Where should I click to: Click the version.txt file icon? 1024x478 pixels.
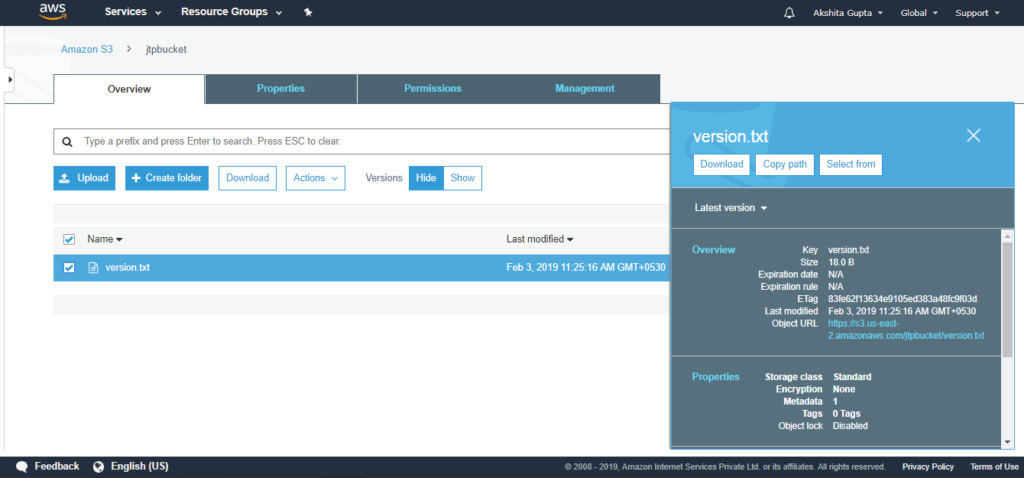click(93, 267)
